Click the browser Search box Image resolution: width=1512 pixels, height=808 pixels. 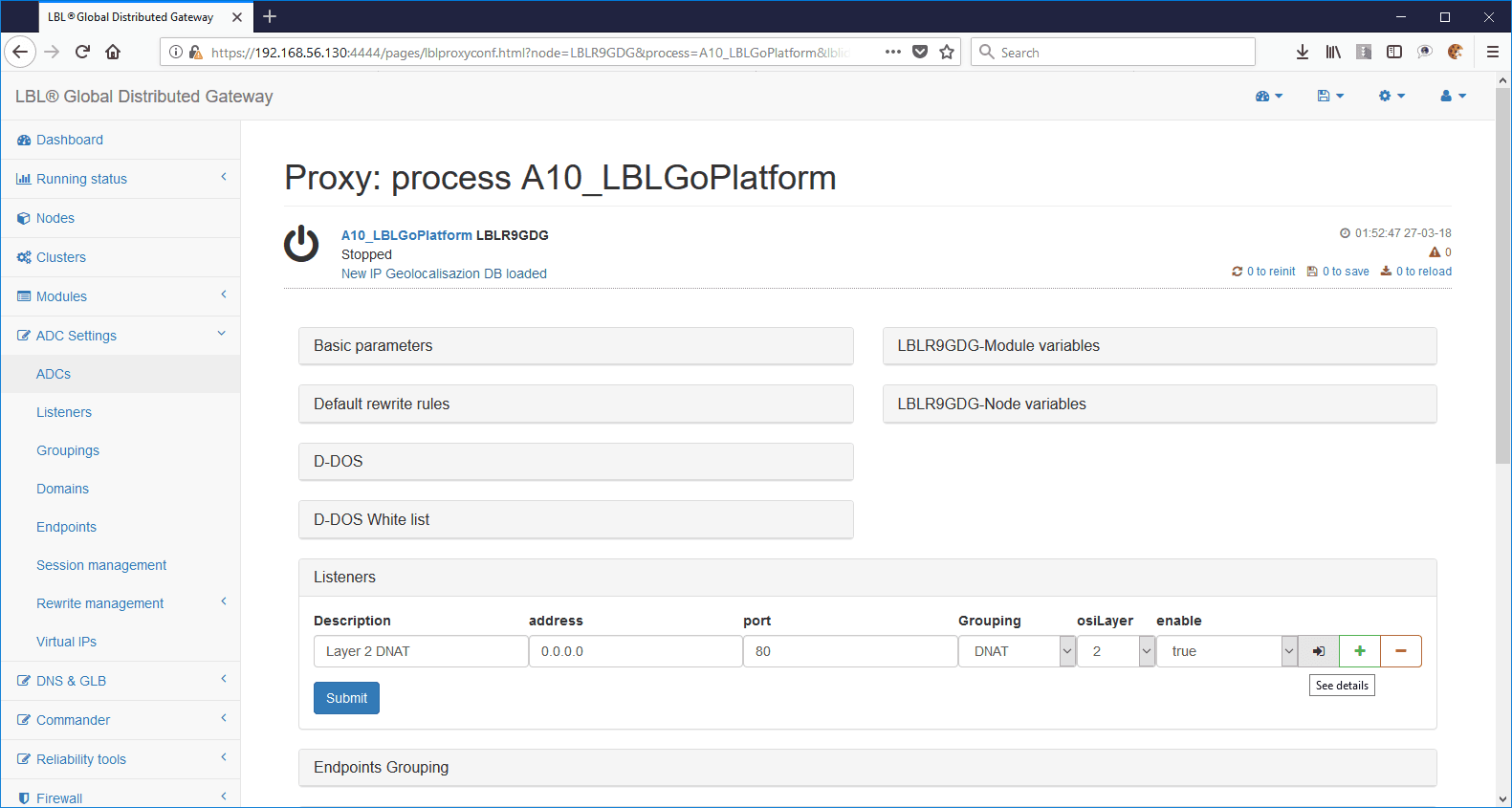pos(1113,52)
